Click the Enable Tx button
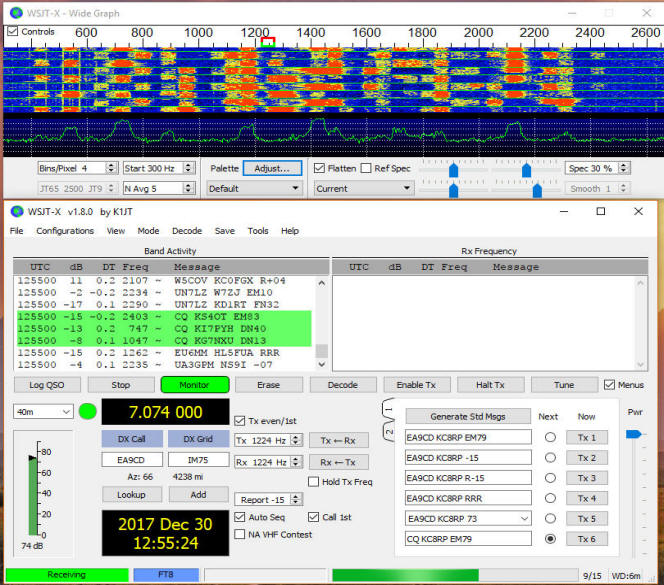664x585 pixels. tap(416, 385)
